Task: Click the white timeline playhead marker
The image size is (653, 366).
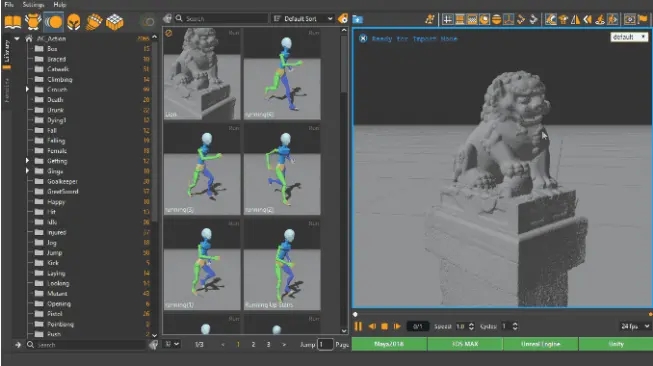Action: (355, 314)
